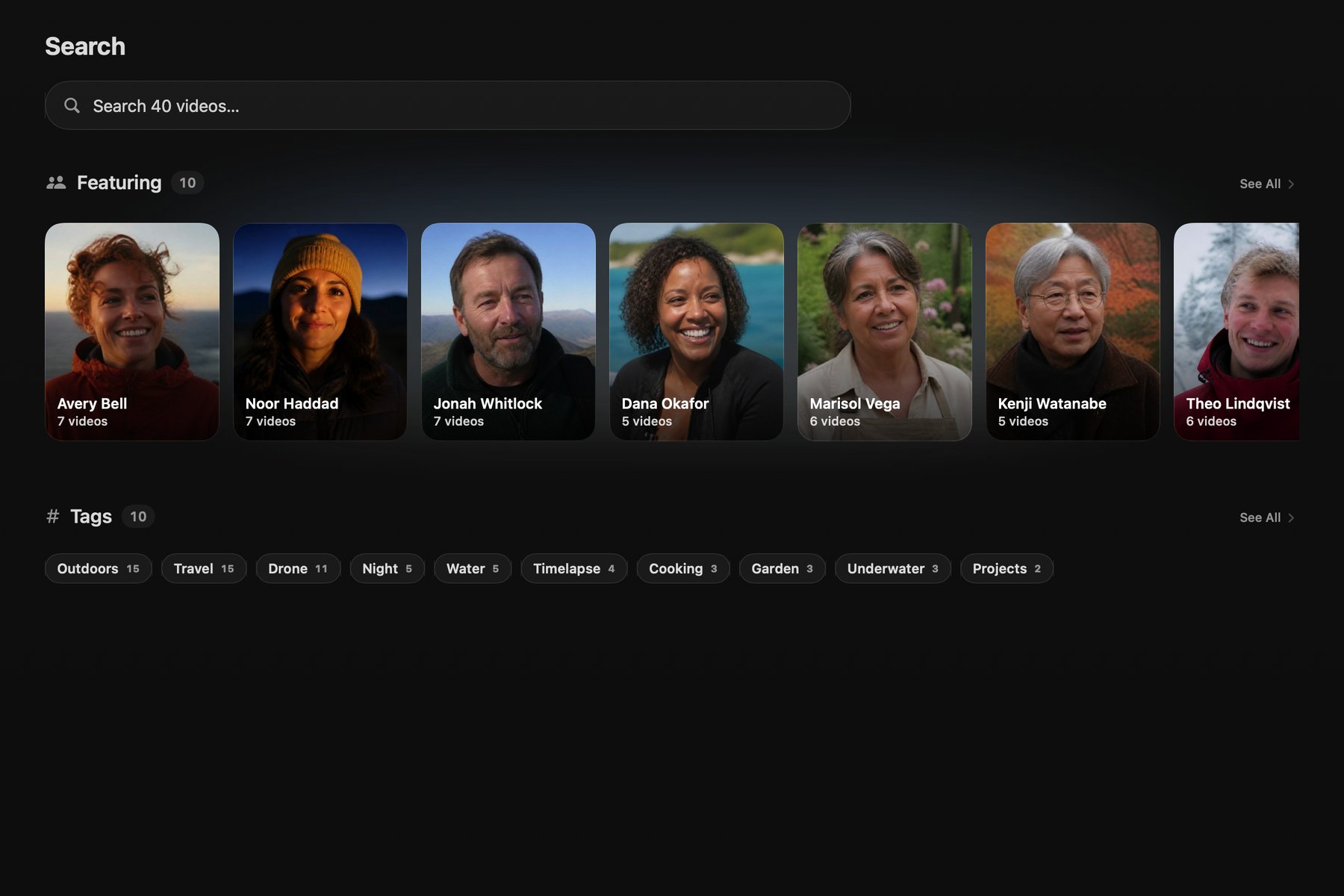This screenshot has height=896, width=1344.
Task: Open See All for Featuring
Action: (1267, 184)
